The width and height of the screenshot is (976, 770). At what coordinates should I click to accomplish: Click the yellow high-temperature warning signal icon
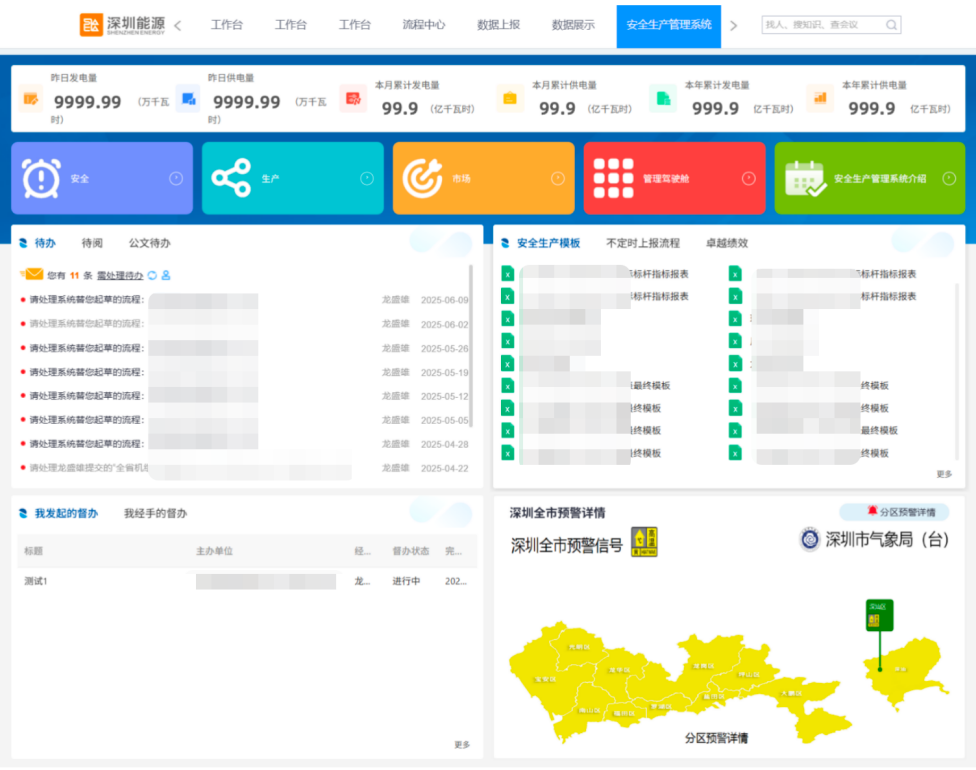[644, 542]
